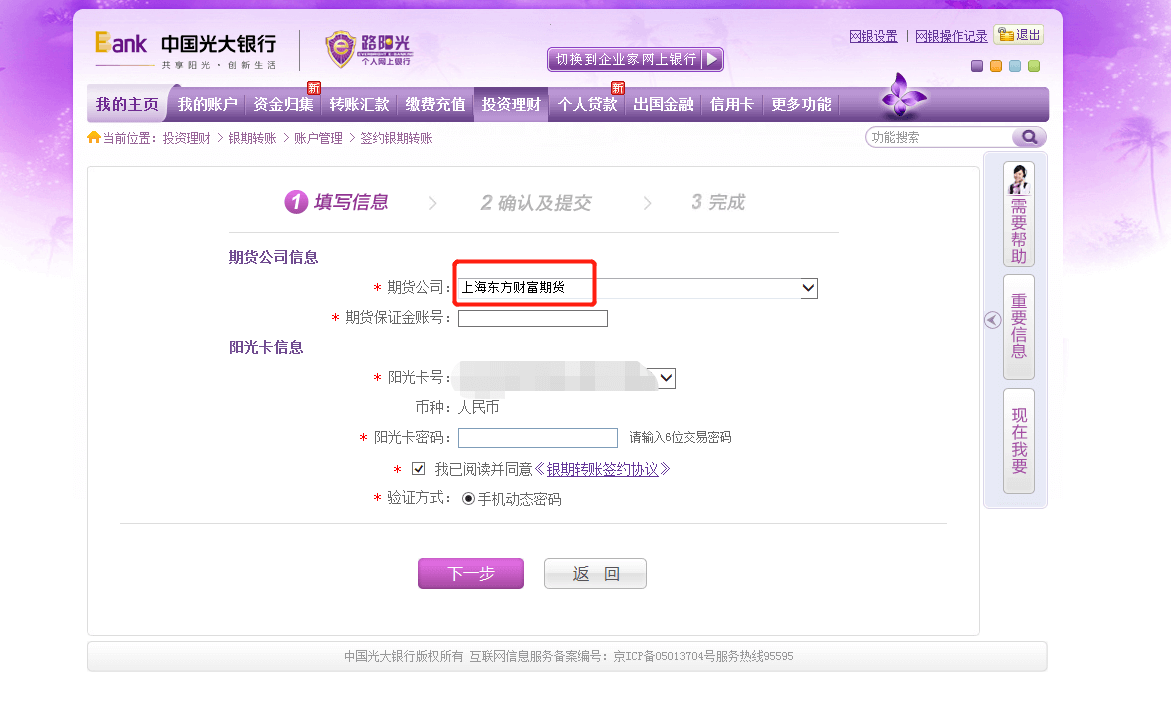Click the 下一步 button
The image size is (1171, 701).
point(470,573)
